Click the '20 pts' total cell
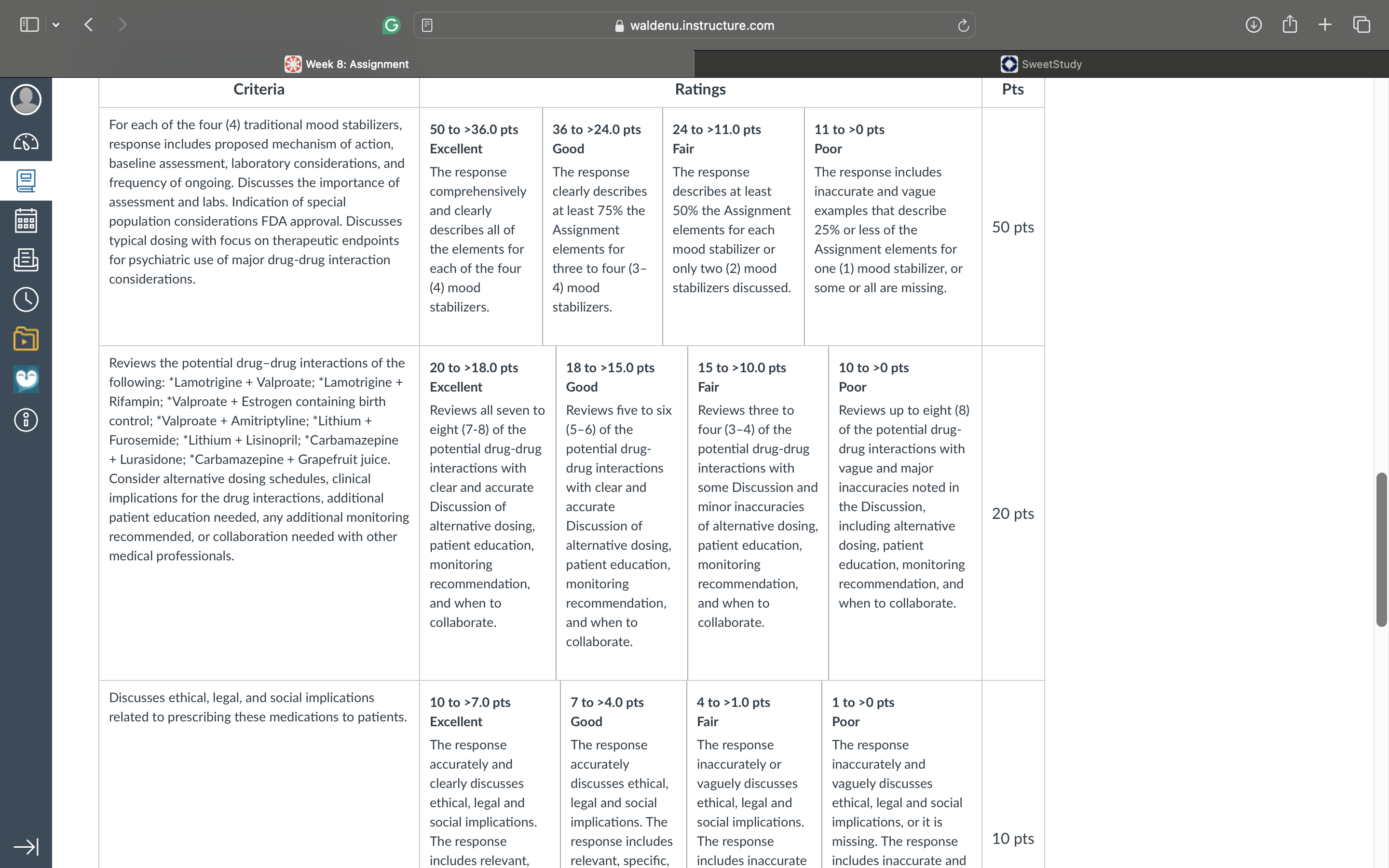Screen dimensions: 1389x868 pyautogui.click(x=1013, y=514)
